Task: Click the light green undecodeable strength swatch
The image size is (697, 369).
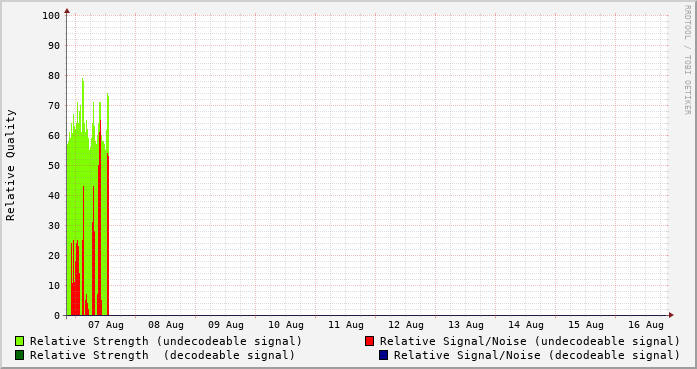Action: coord(19,341)
